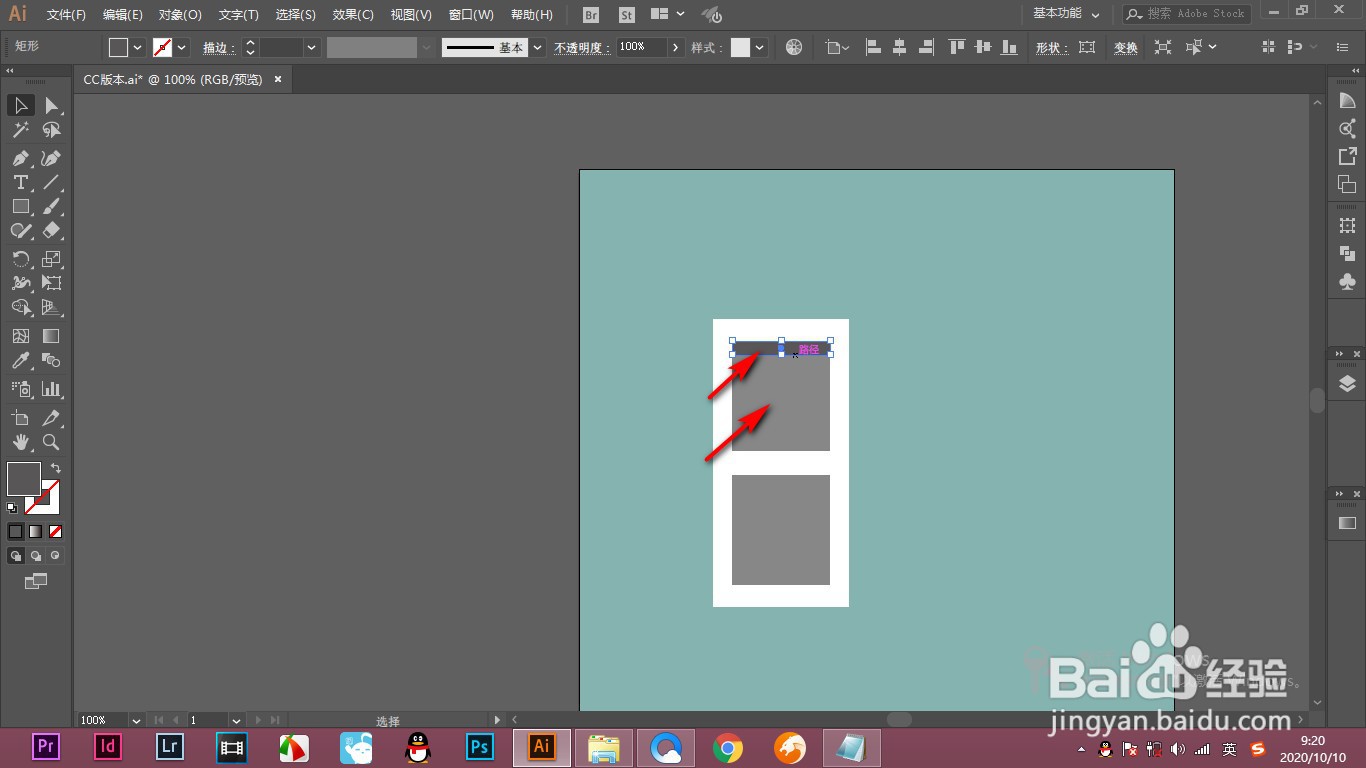Select the Rotate tool

click(20, 259)
